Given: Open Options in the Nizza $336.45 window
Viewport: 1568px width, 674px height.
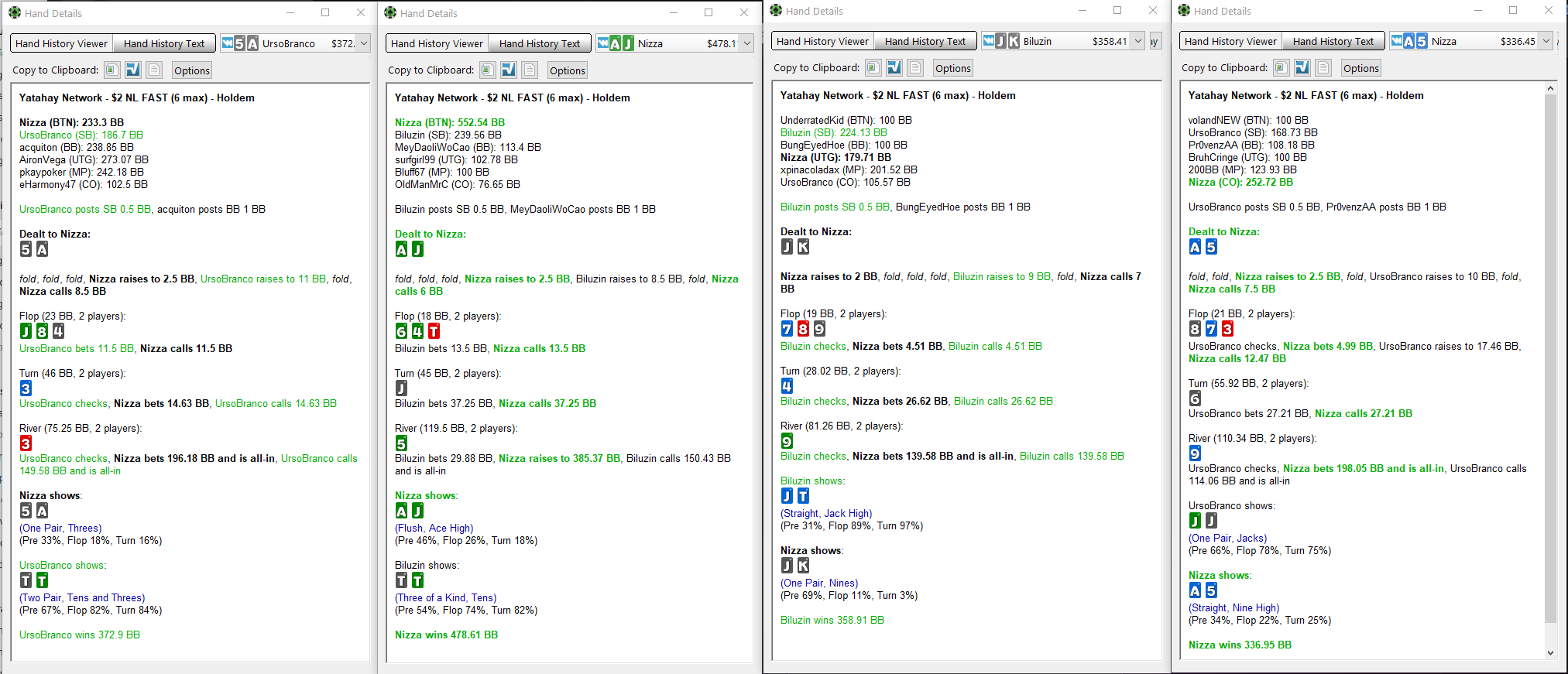Looking at the screenshot, I should [1361, 68].
